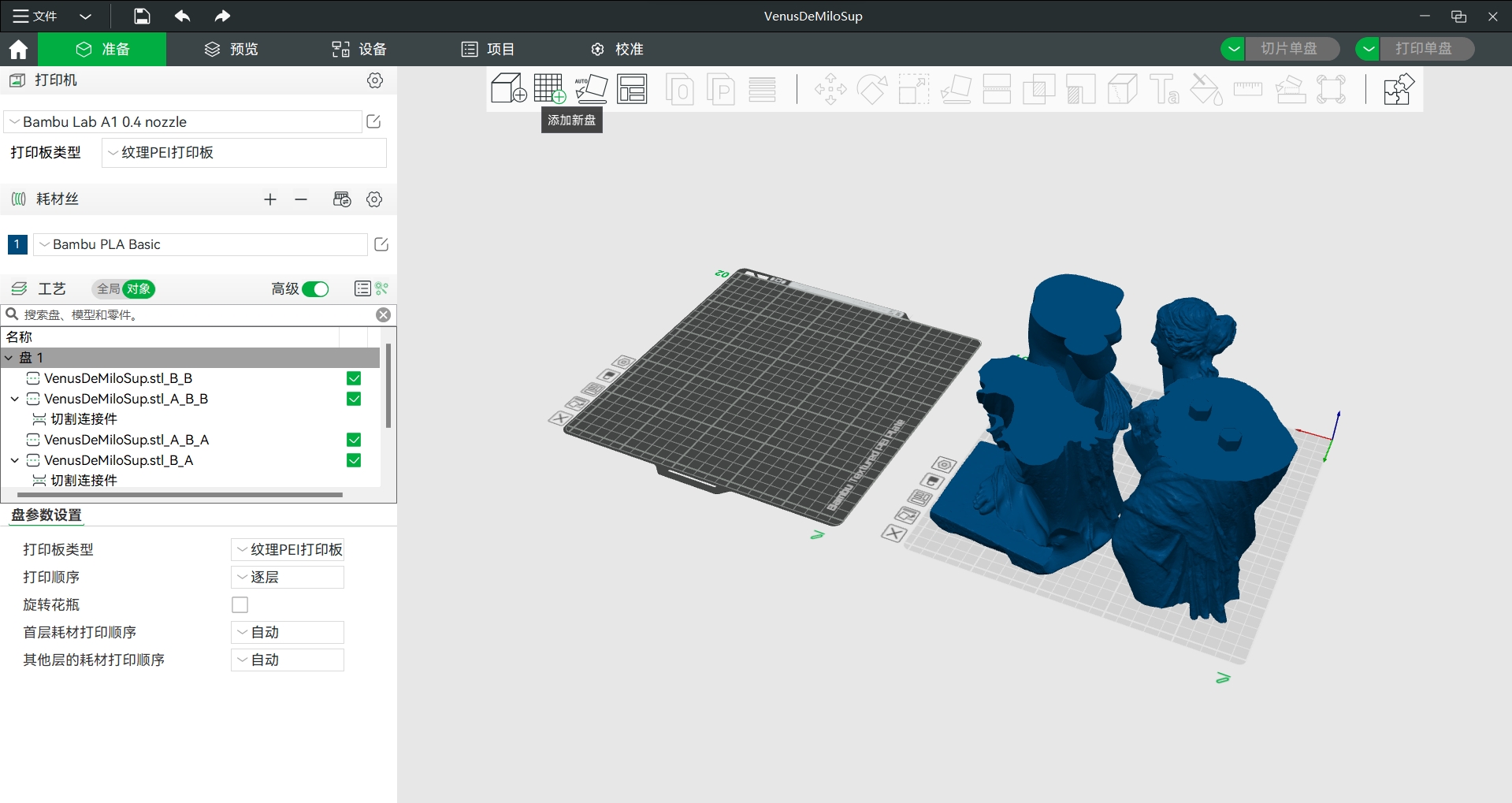1512x803 pixels.
Task: Select the Rotate tool
Action: click(x=872, y=89)
